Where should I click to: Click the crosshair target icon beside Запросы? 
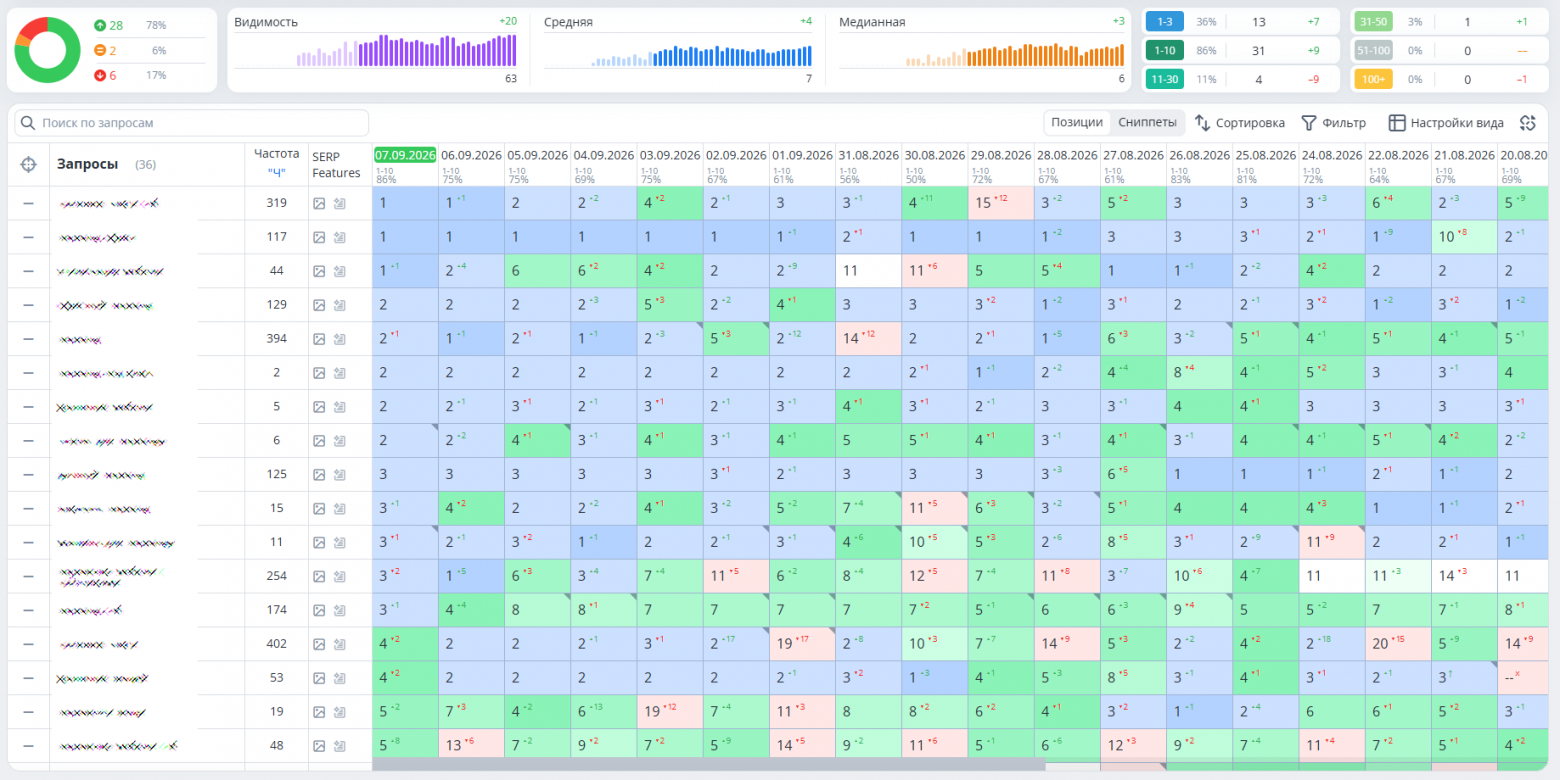click(x=28, y=164)
